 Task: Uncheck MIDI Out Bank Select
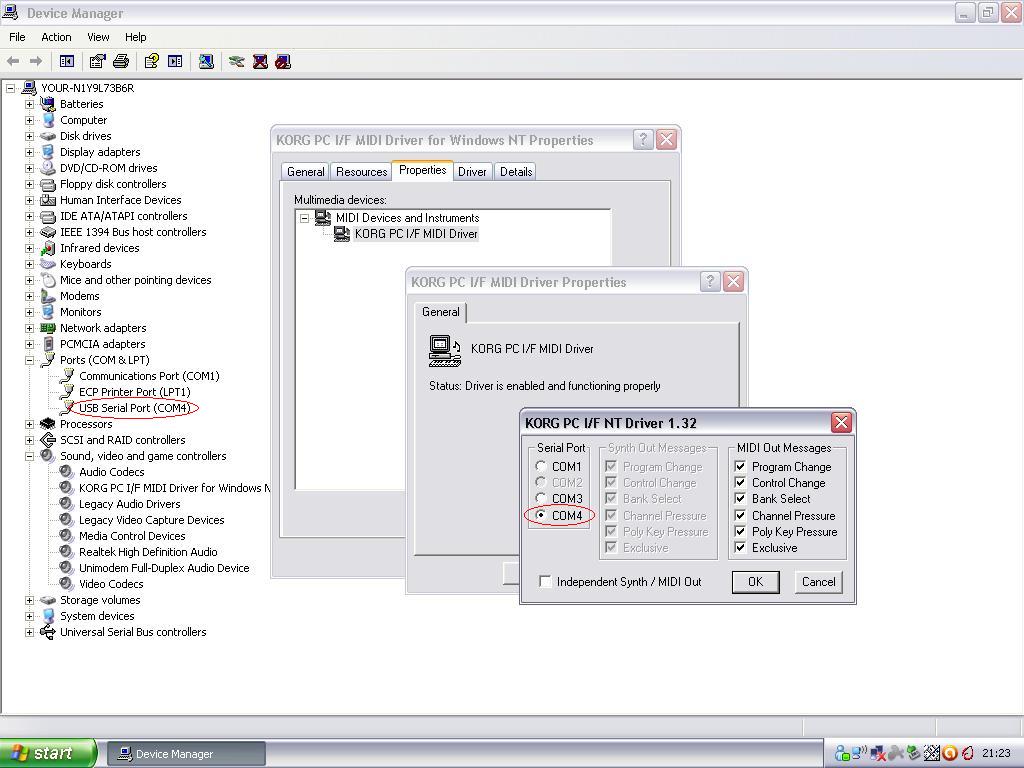[740, 498]
